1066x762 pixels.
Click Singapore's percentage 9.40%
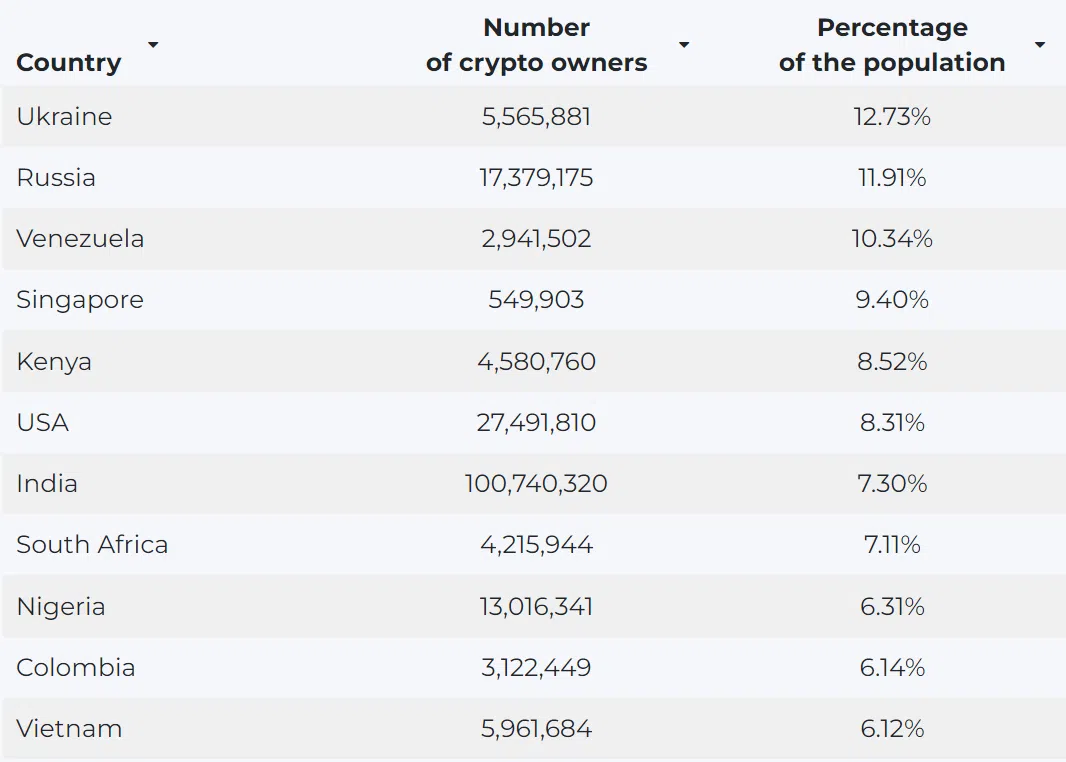point(892,300)
